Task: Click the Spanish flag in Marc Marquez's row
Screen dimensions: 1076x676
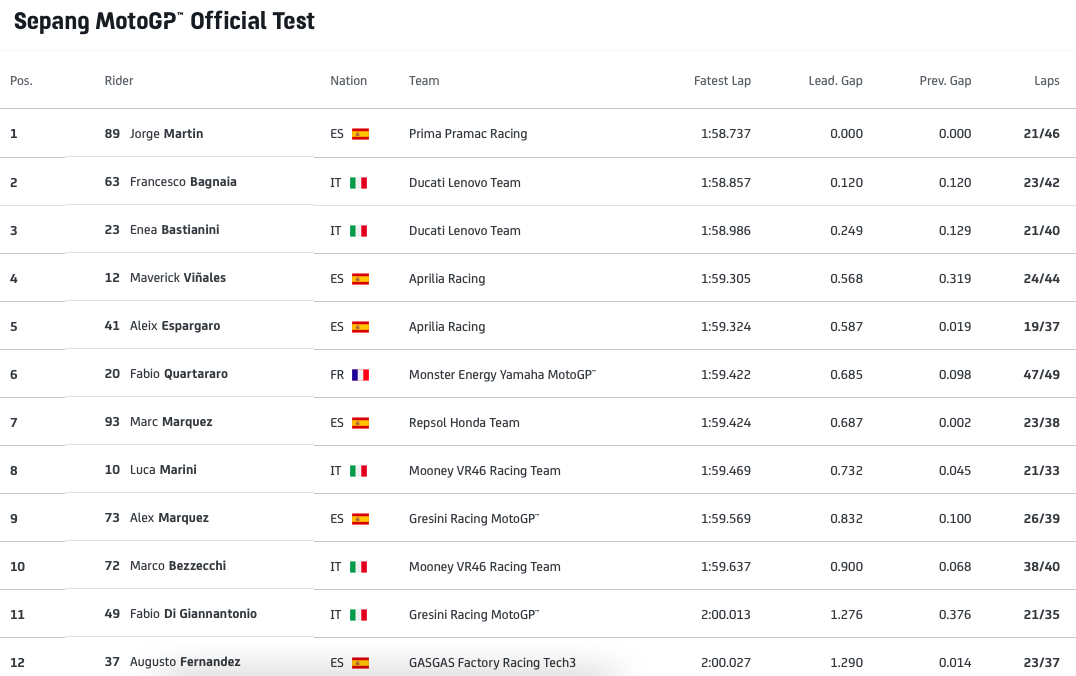Action: pyautogui.click(x=360, y=423)
